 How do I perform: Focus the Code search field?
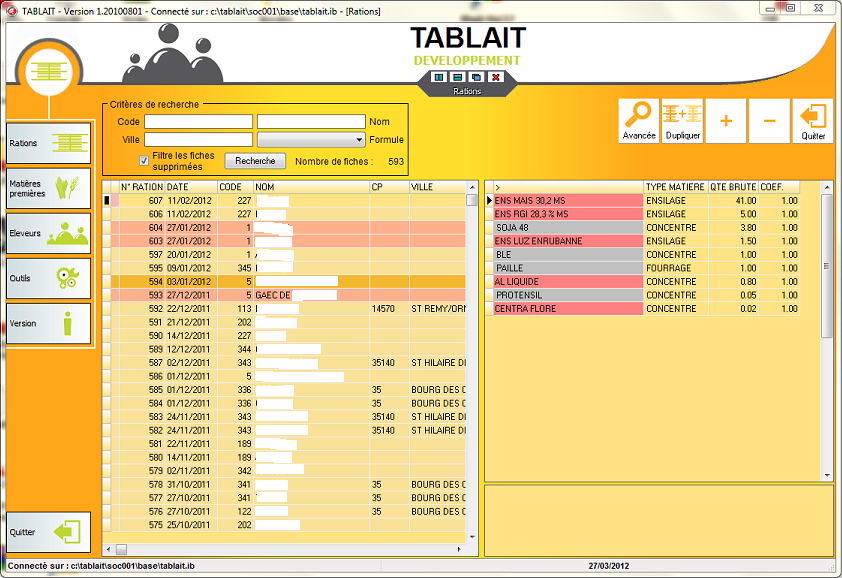(199, 121)
